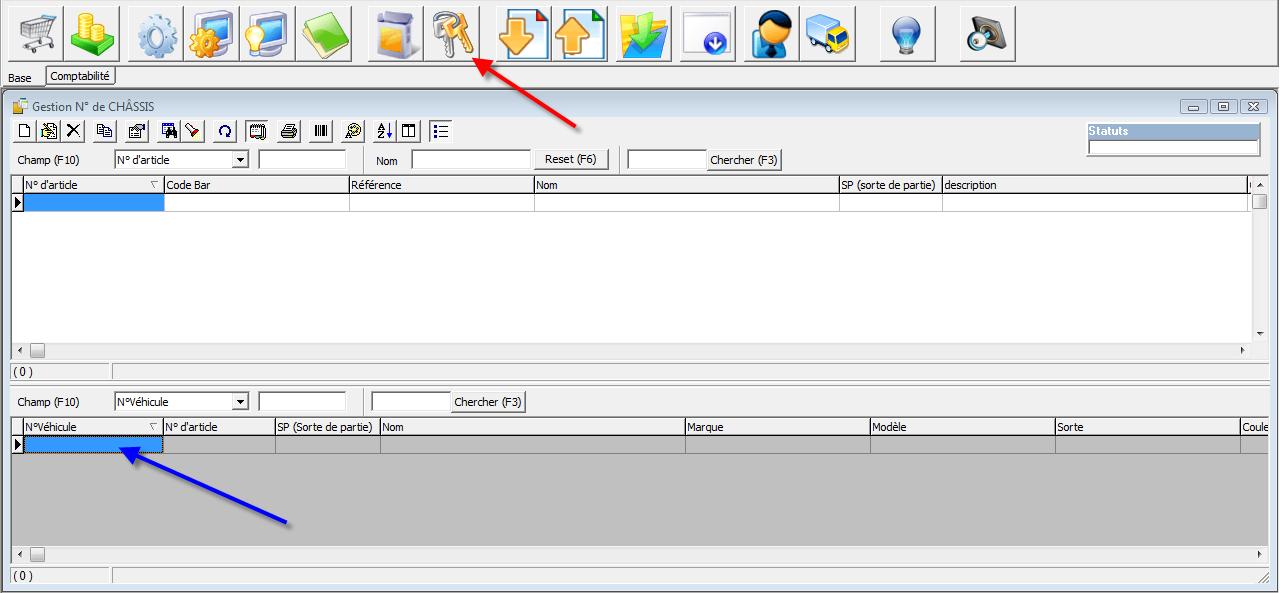Click the copy record icon
This screenshot has height=593, width=1280.
[x=104, y=130]
